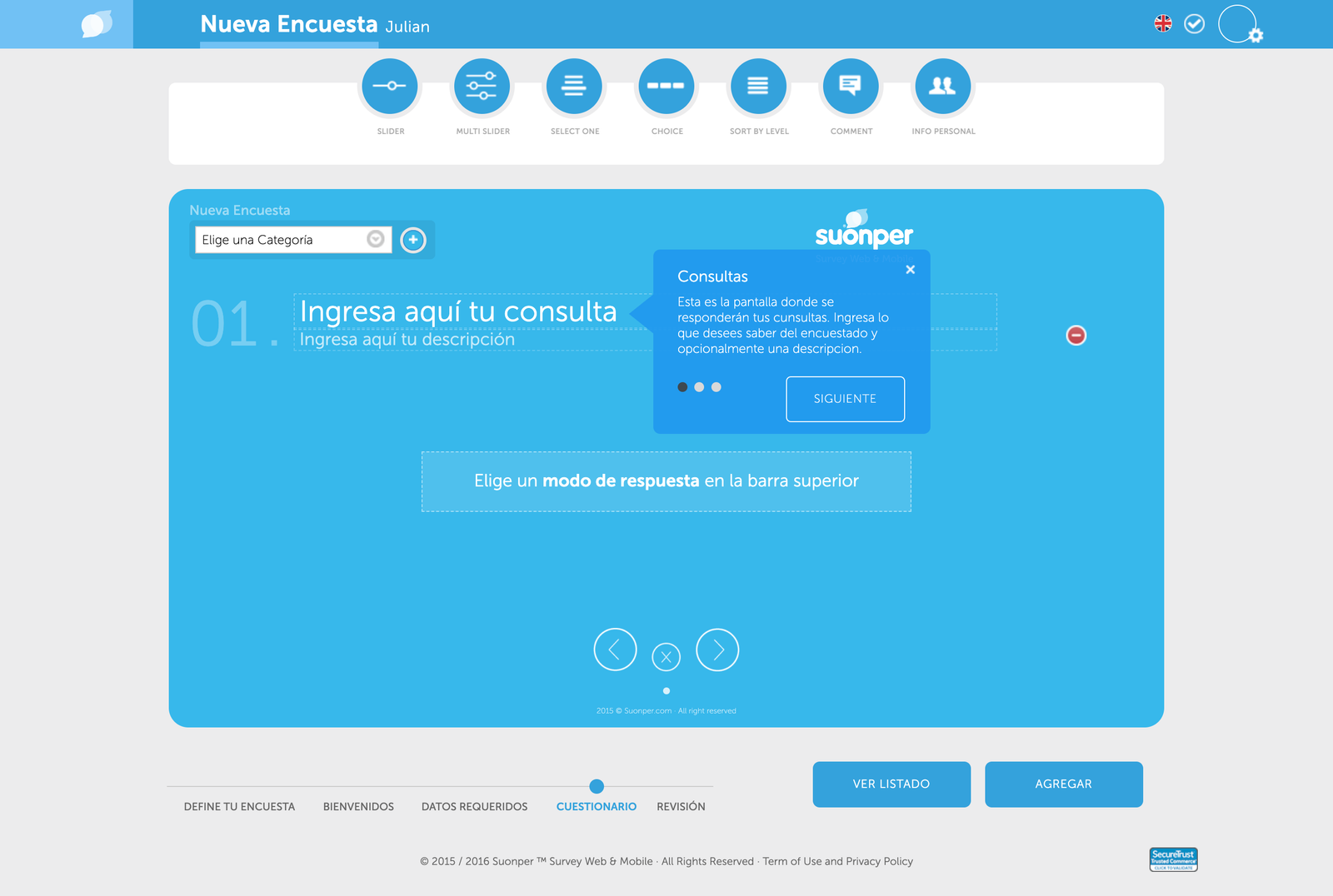Click the first tooltip pagination dot
The image size is (1333, 896).
tap(682, 387)
